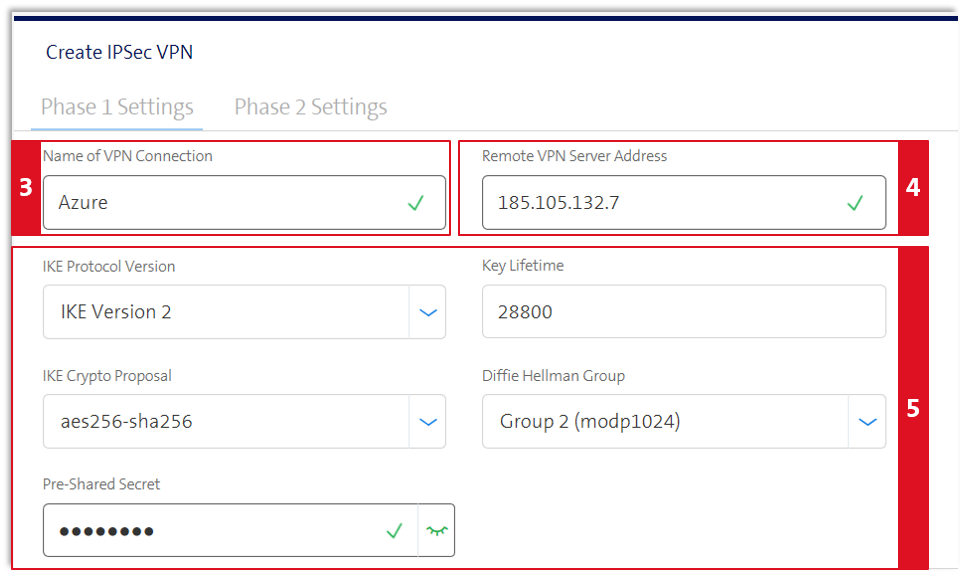Viewport: 965px width, 575px height.
Task: Click the Diffie Hellman Group label
Action: pyautogui.click(x=553, y=376)
